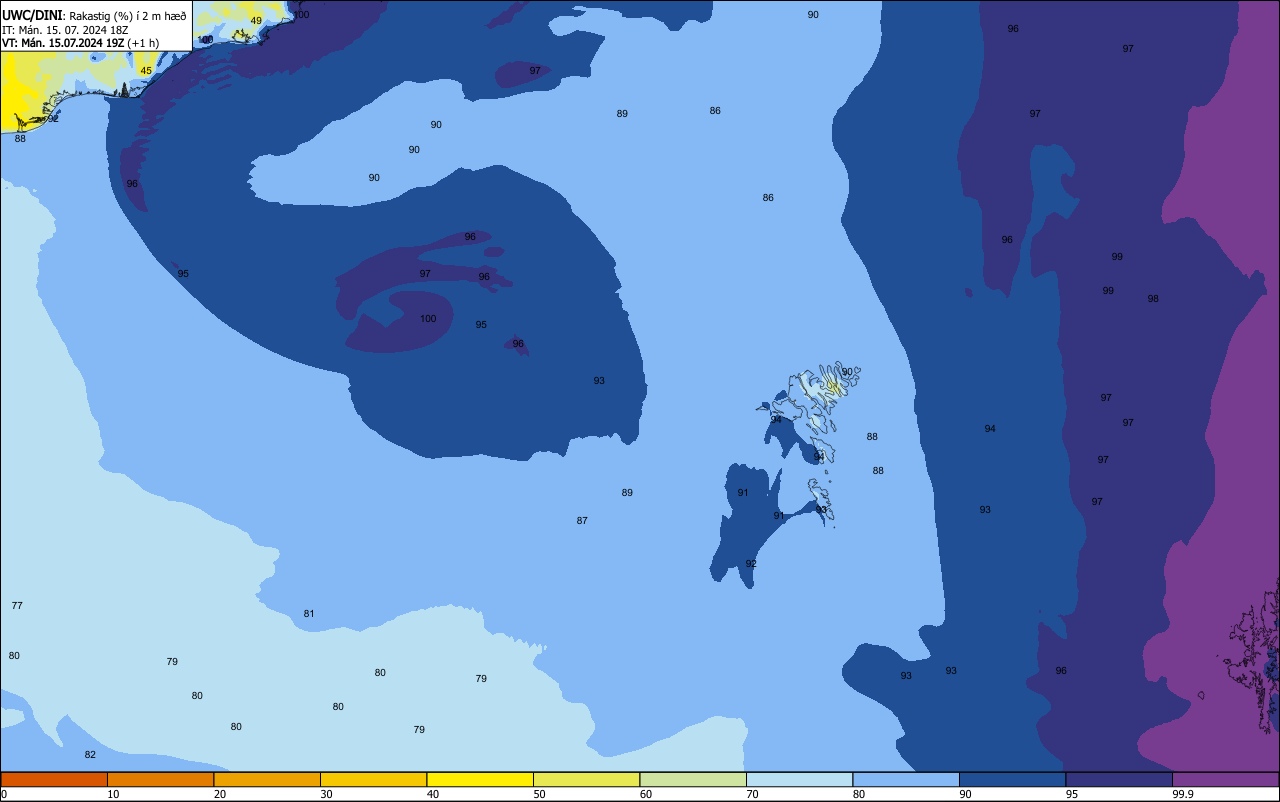Click the '100' value inside the spiral

coord(428,319)
